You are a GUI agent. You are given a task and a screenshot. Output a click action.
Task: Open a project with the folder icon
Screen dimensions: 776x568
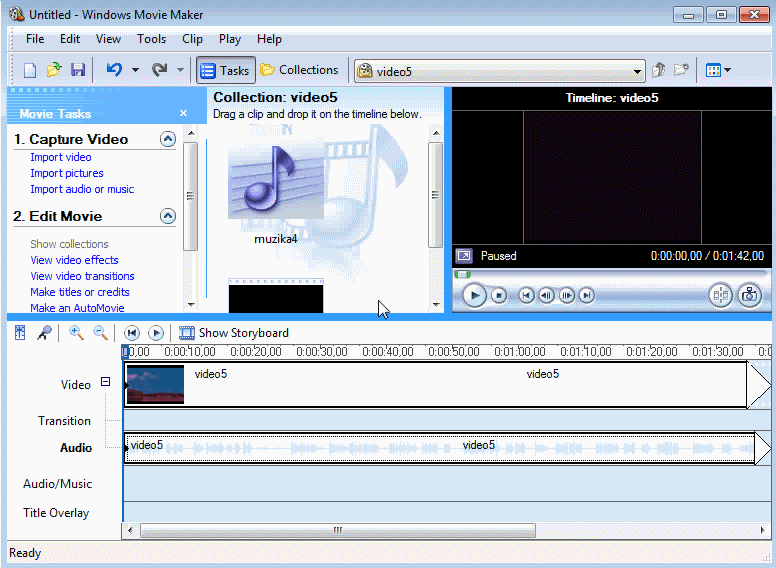(54, 70)
